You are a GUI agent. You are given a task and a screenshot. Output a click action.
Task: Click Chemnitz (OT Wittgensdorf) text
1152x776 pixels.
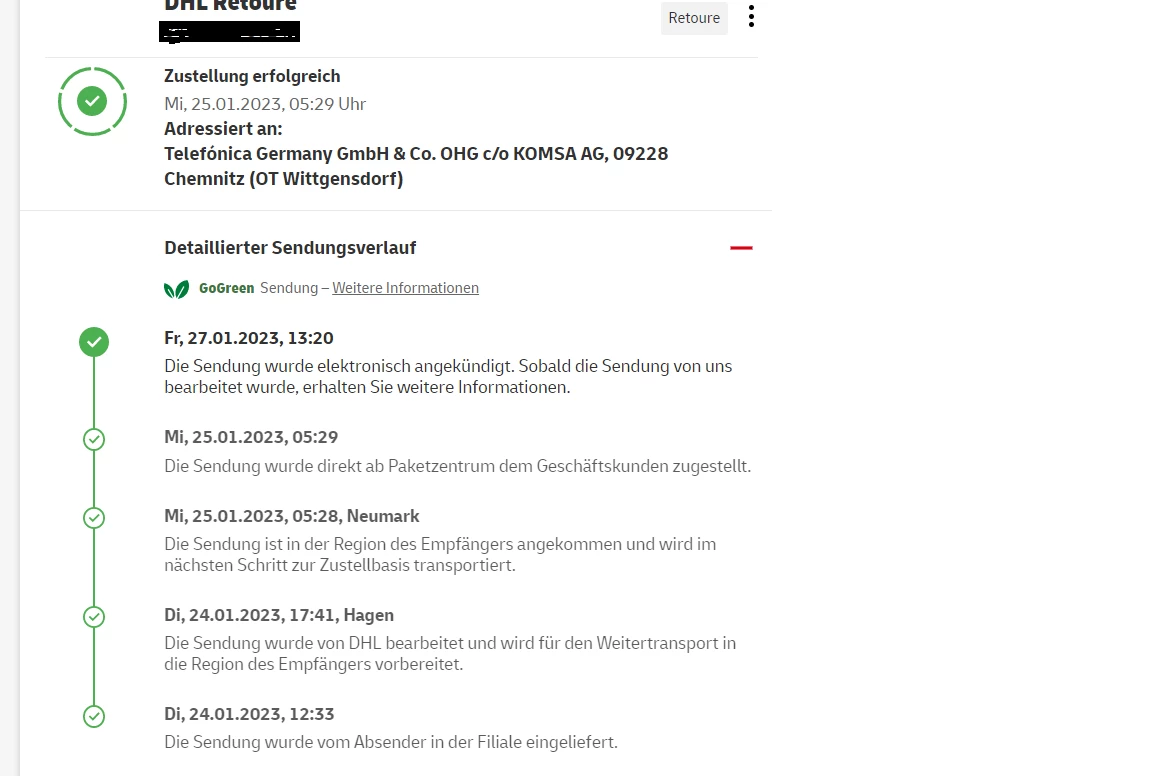point(284,179)
